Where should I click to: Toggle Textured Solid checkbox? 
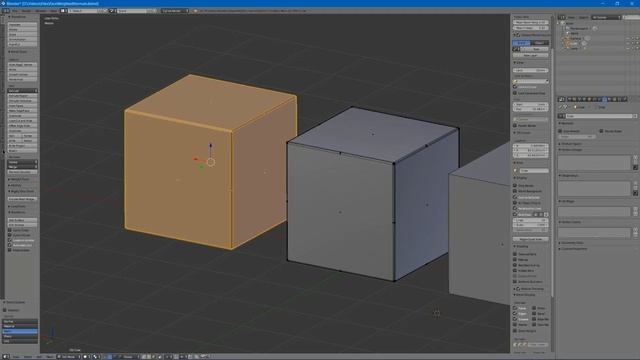pyautogui.click(x=515, y=254)
